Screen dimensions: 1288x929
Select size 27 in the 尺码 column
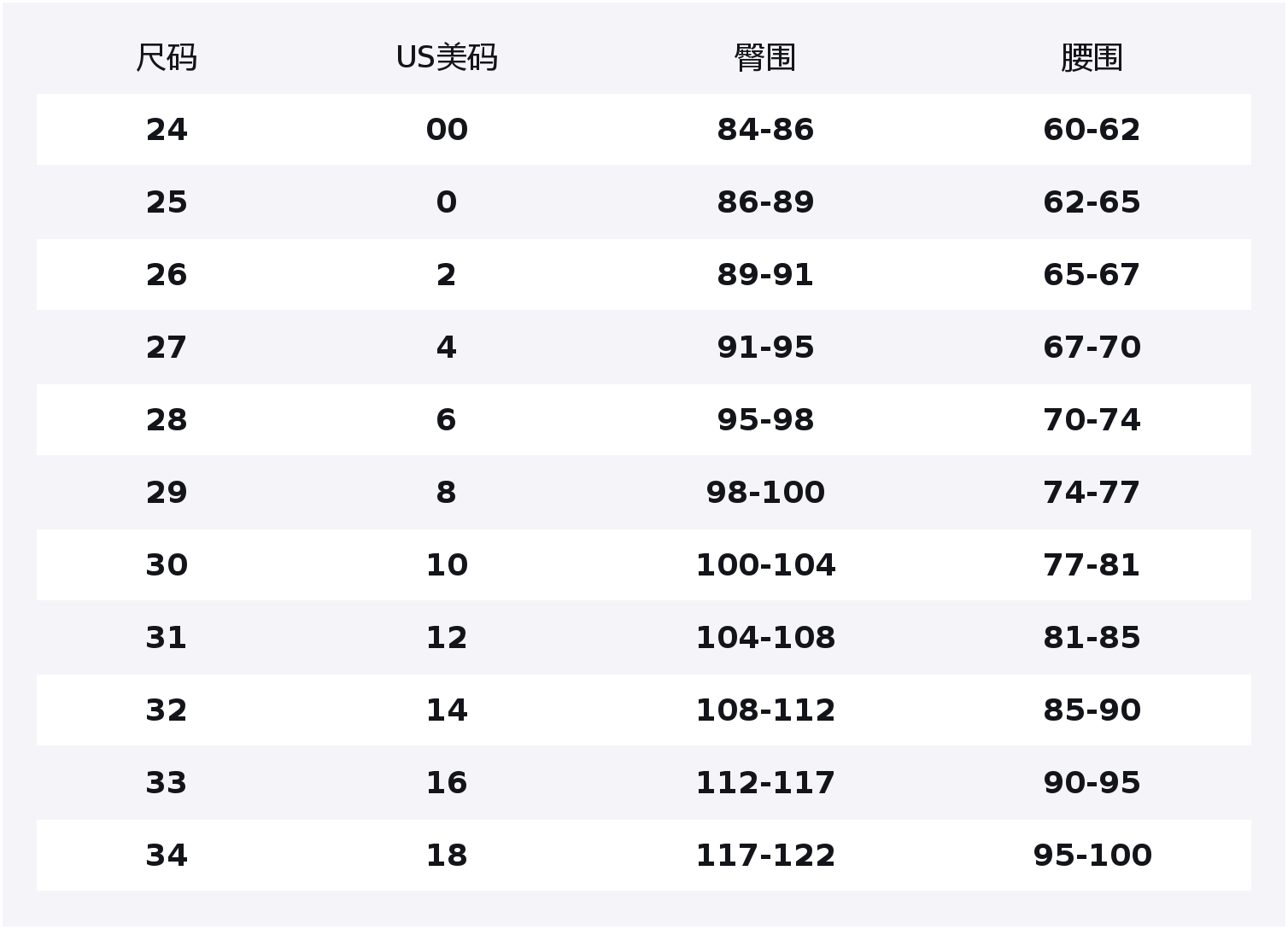point(167,348)
